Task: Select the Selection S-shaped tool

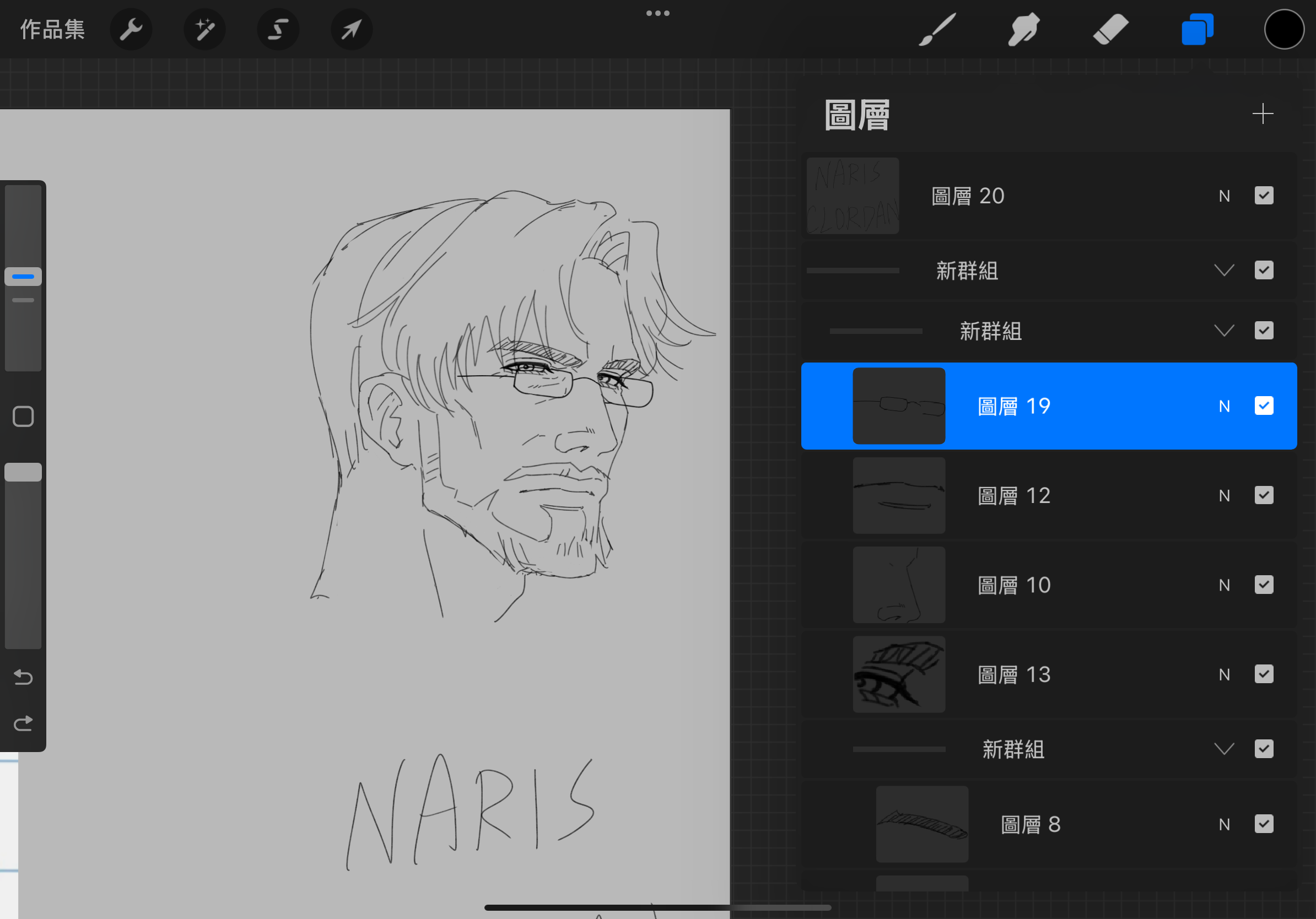Action: (278, 29)
